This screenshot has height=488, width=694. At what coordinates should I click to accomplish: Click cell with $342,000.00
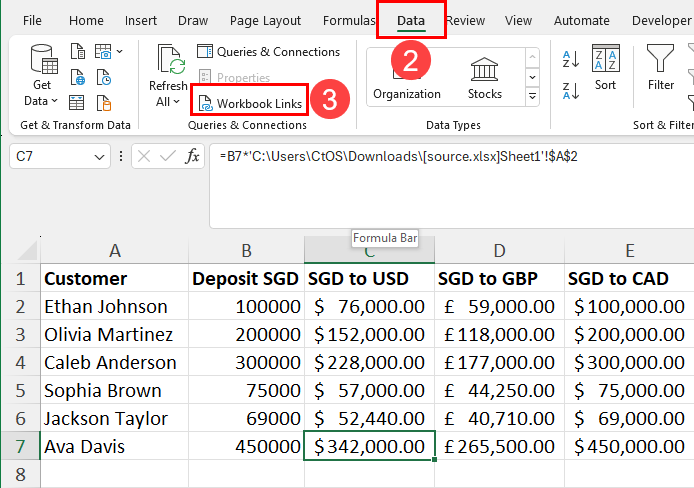pyautogui.click(x=370, y=446)
